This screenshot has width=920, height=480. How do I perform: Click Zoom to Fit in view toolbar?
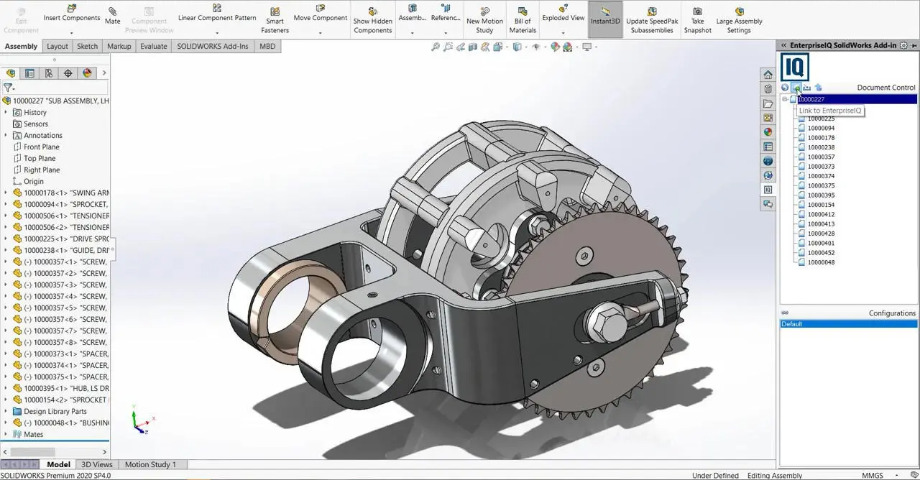(x=435, y=47)
